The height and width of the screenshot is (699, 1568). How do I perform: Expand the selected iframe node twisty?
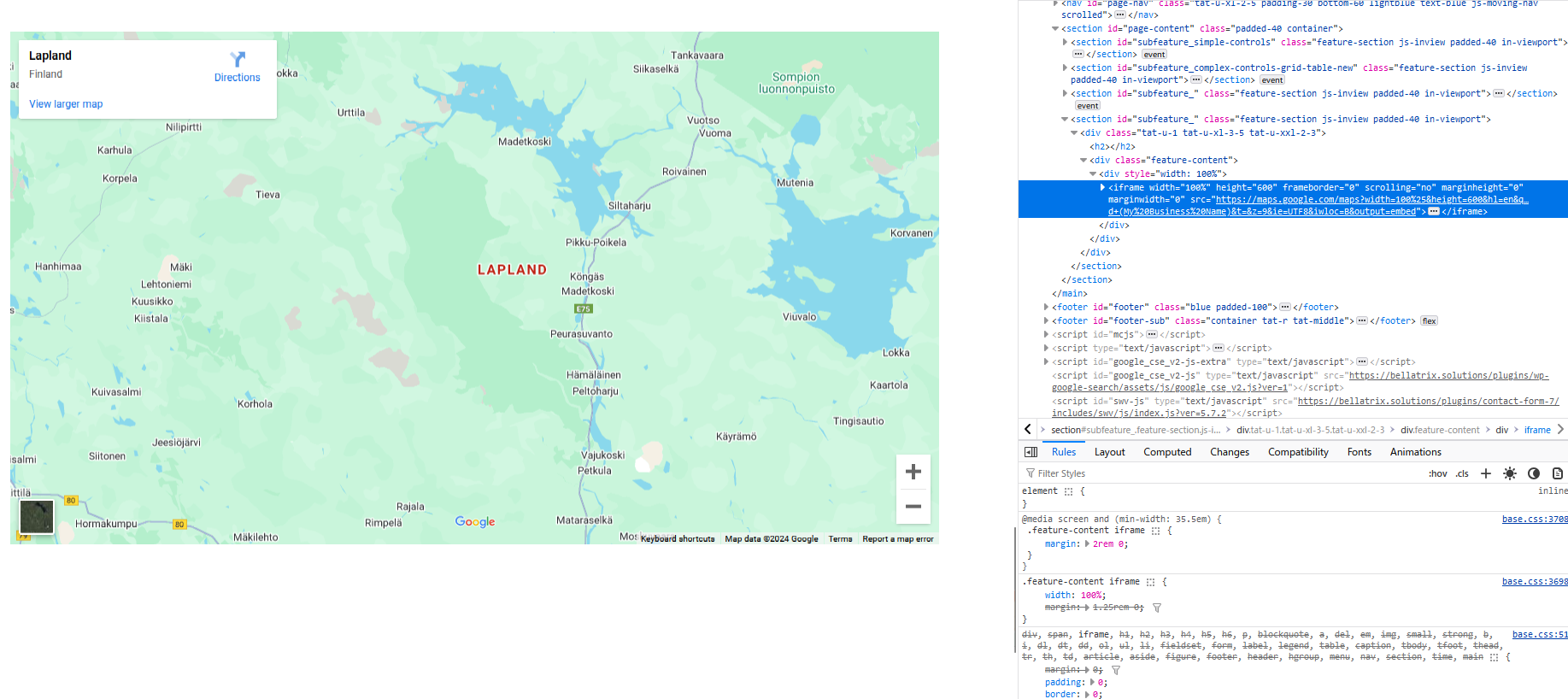(1102, 187)
